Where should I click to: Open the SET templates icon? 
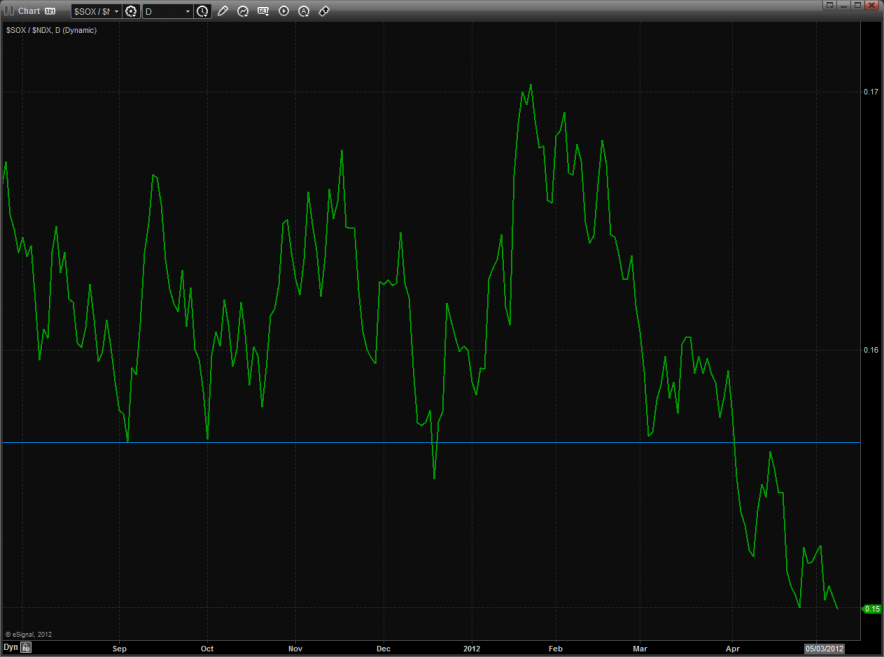[263, 11]
